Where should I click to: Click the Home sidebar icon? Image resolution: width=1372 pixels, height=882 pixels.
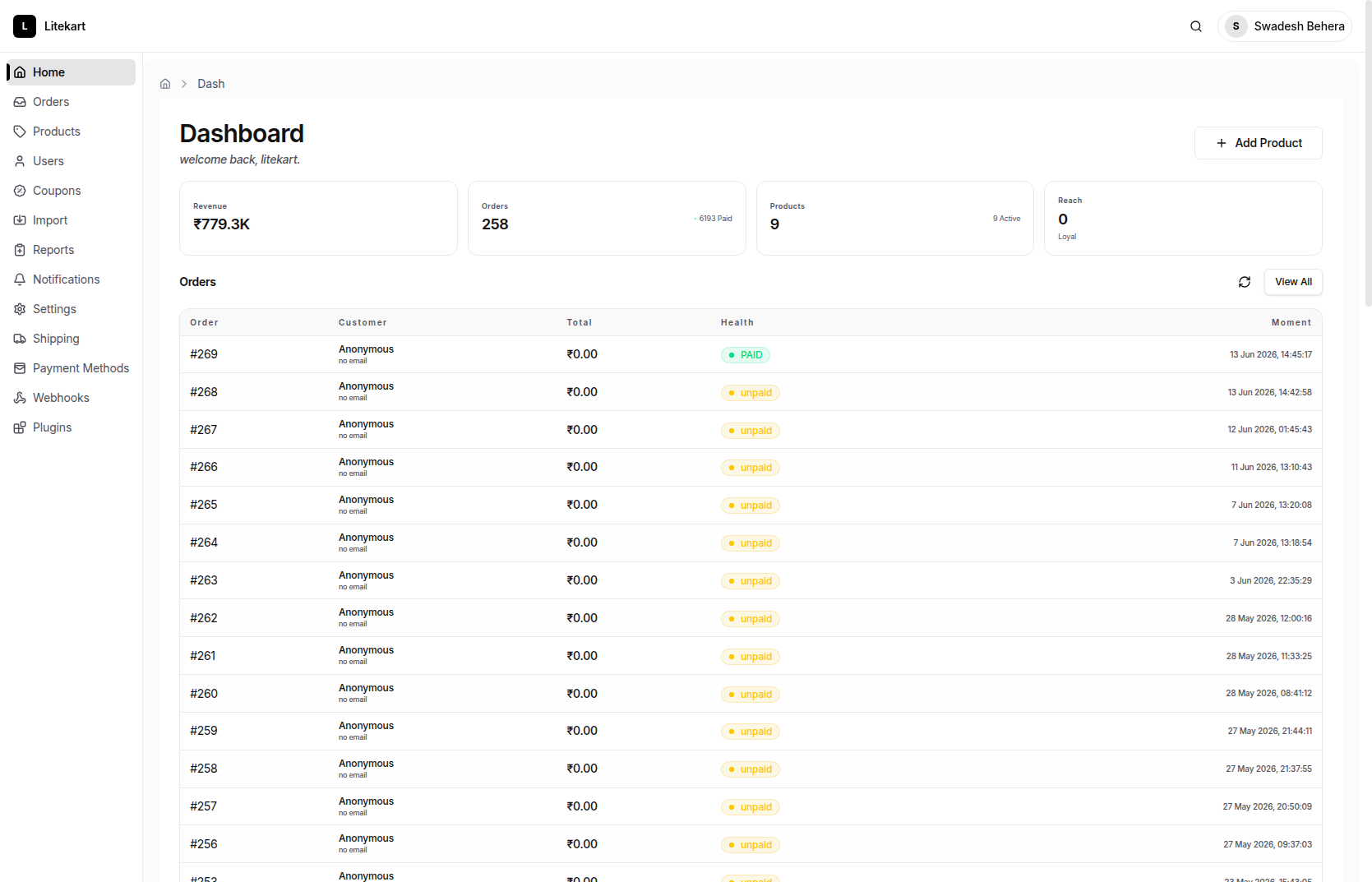[20, 72]
